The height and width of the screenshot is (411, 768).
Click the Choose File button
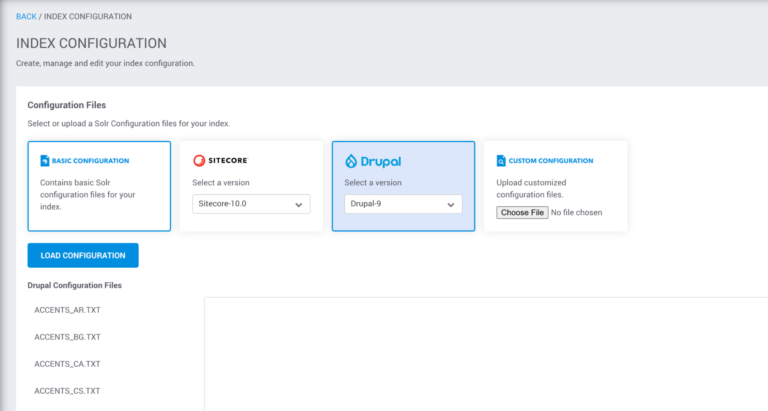coord(522,212)
